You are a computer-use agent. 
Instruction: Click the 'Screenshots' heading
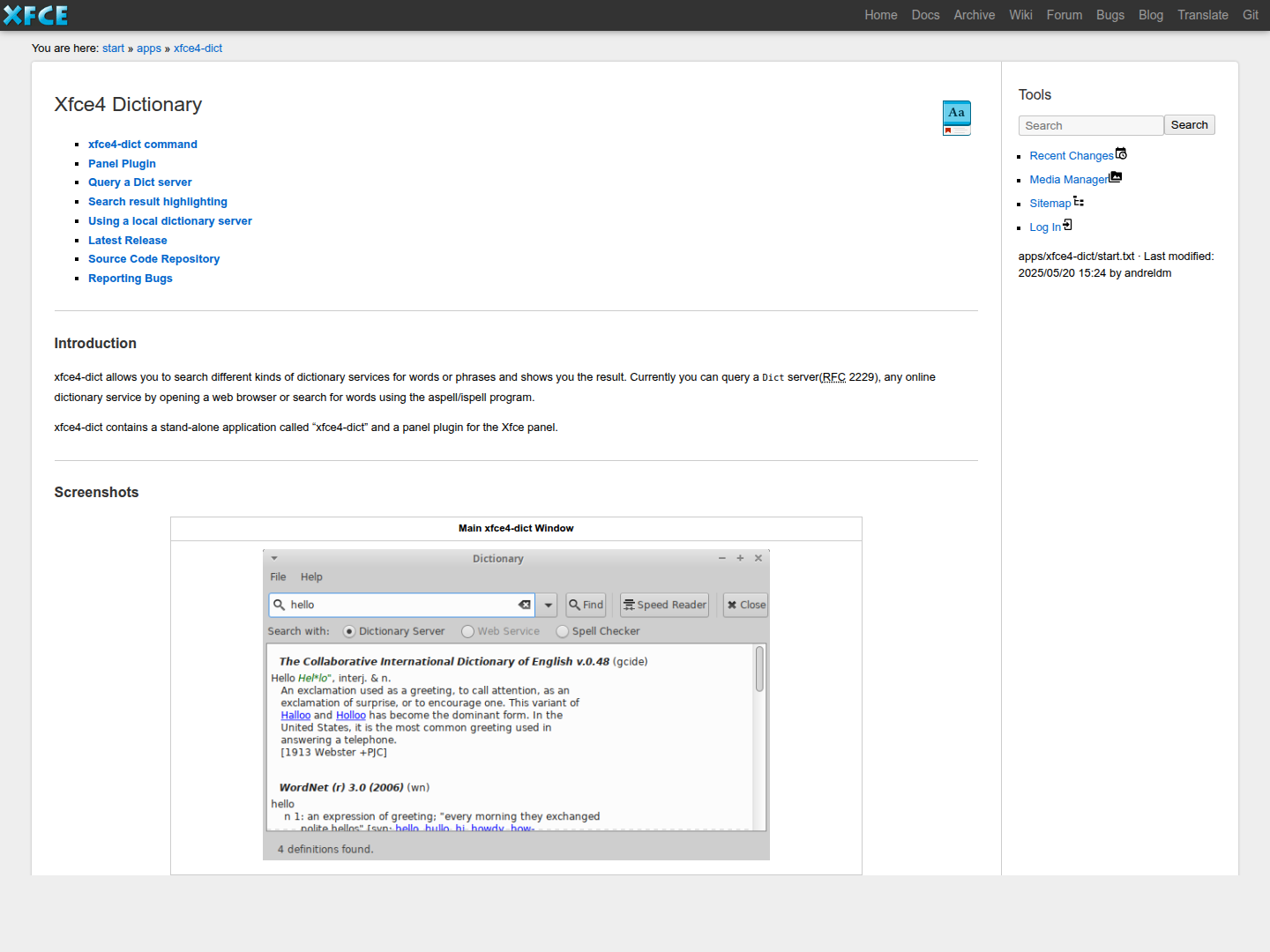point(96,493)
